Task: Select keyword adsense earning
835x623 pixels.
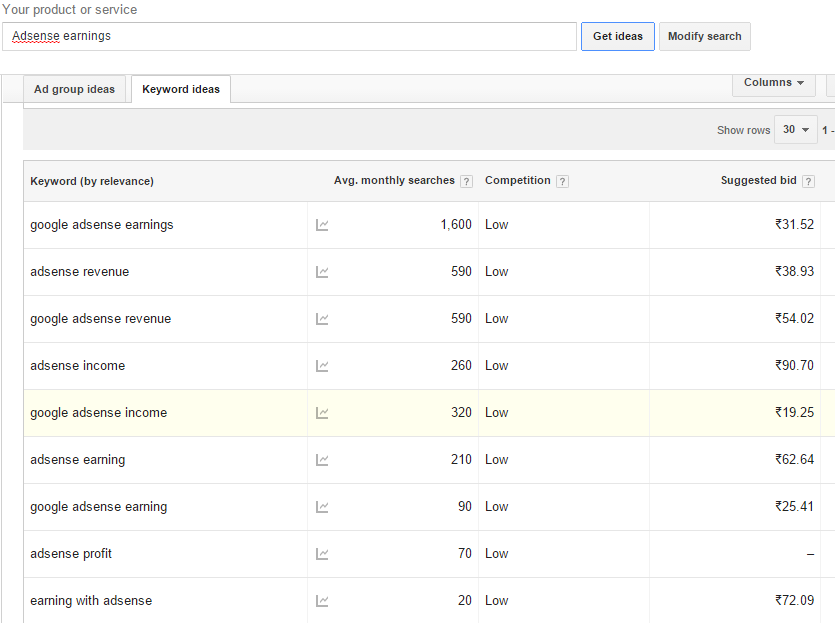Action: pyautogui.click(x=78, y=460)
